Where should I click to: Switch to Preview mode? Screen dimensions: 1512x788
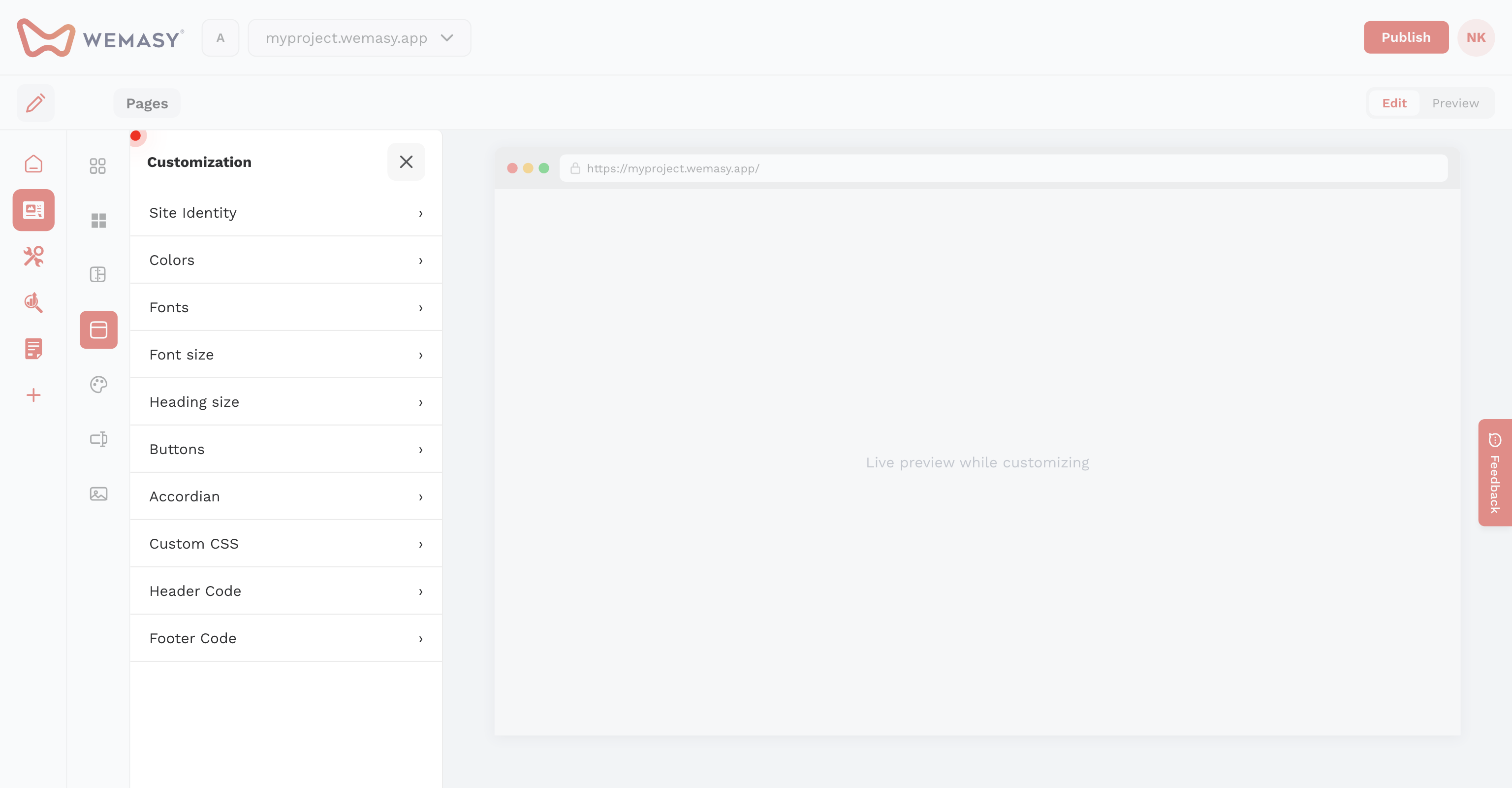(x=1455, y=103)
